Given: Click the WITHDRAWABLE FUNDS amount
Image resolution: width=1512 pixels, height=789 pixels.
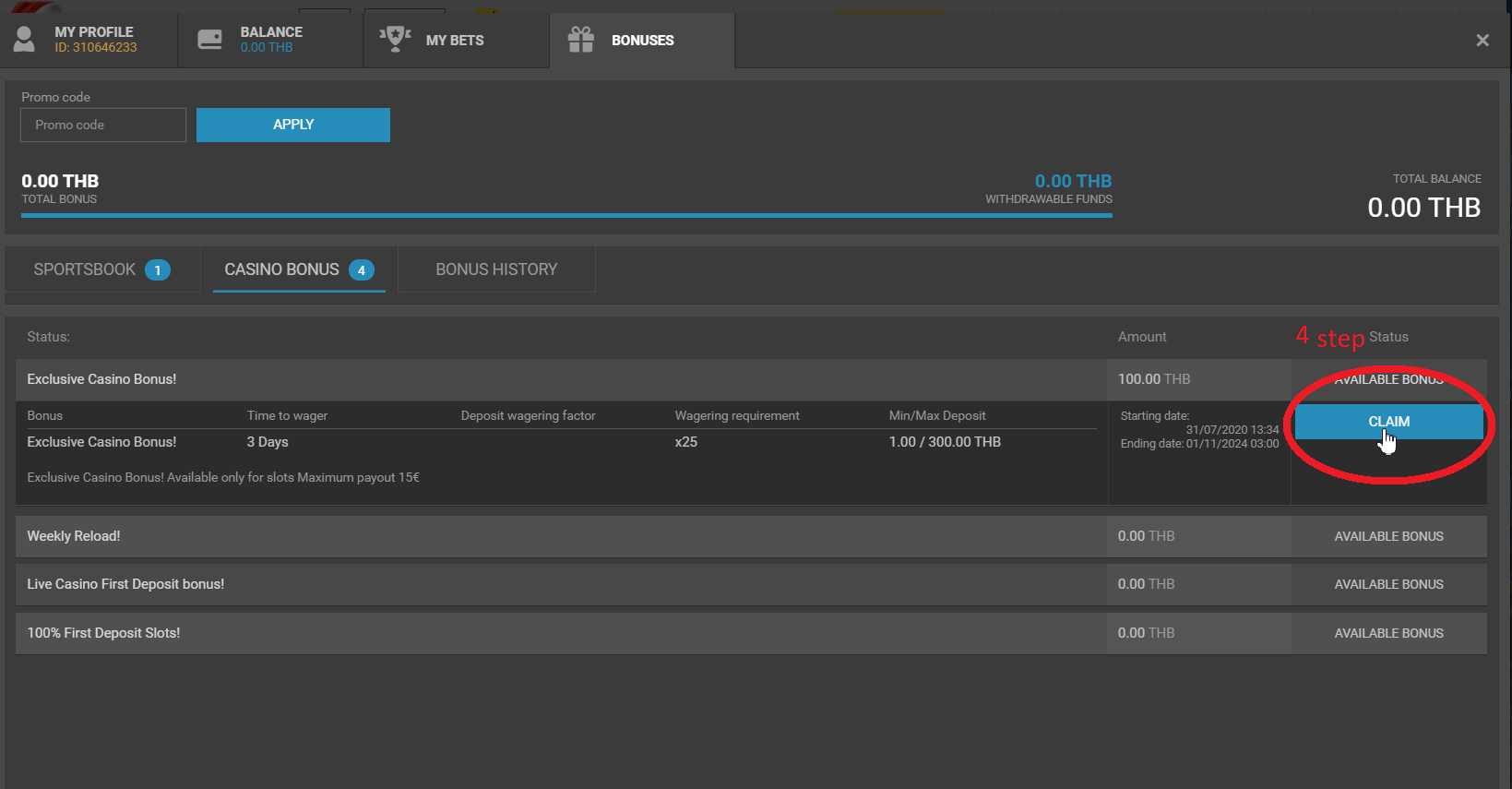Looking at the screenshot, I should [x=1073, y=181].
